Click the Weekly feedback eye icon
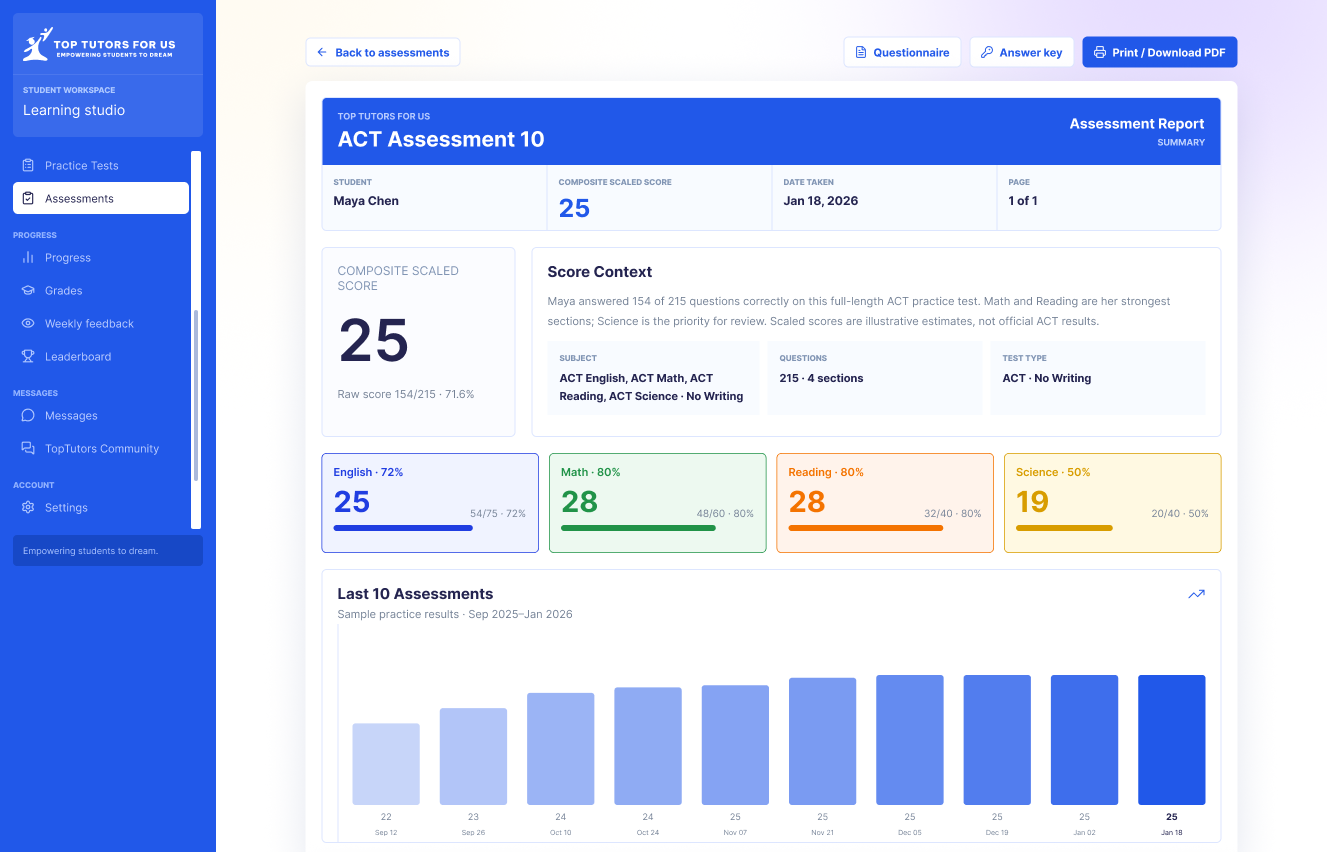 28,323
